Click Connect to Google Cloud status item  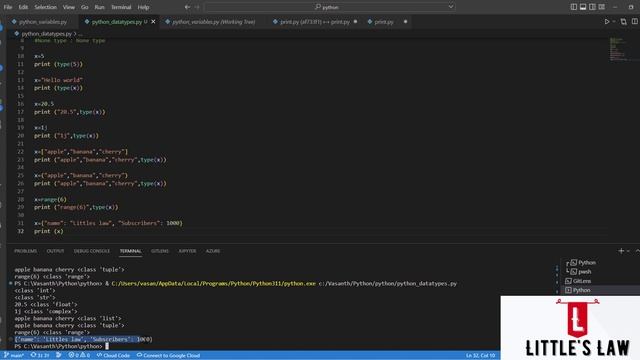click(168, 355)
